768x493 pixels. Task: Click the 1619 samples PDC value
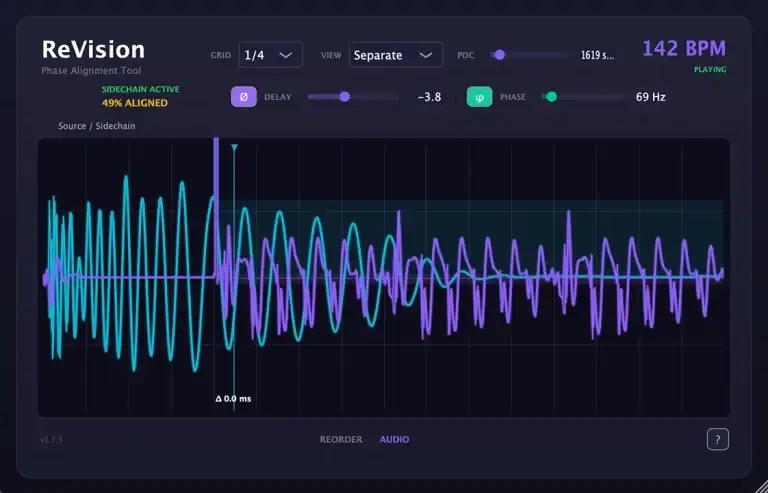click(597, 55)
